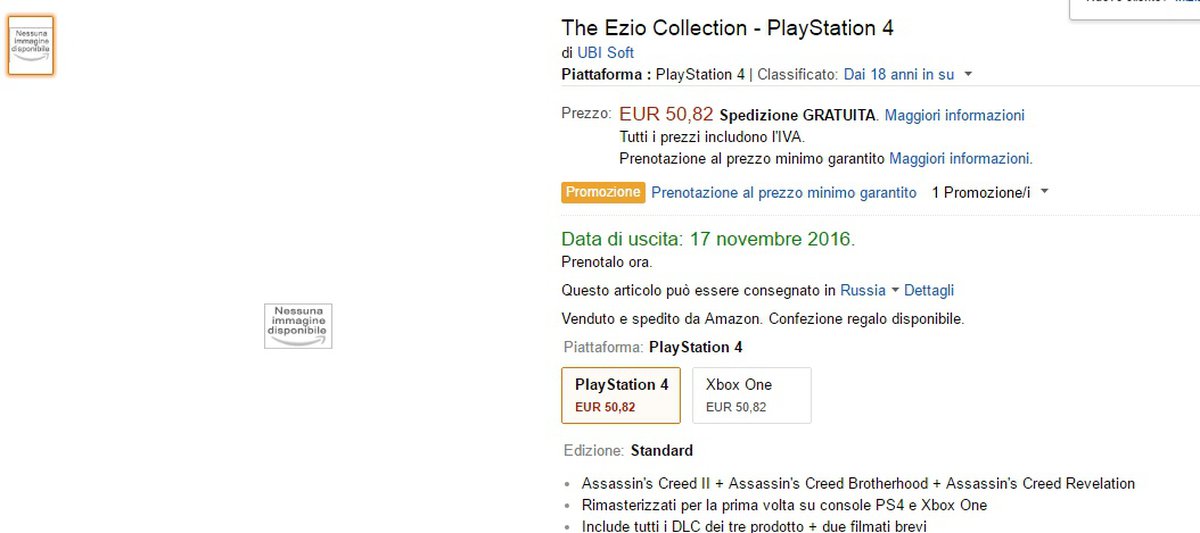Click the 'Include tutti i DLC' bullet point

pyautogui.click(x=754, y=526)
